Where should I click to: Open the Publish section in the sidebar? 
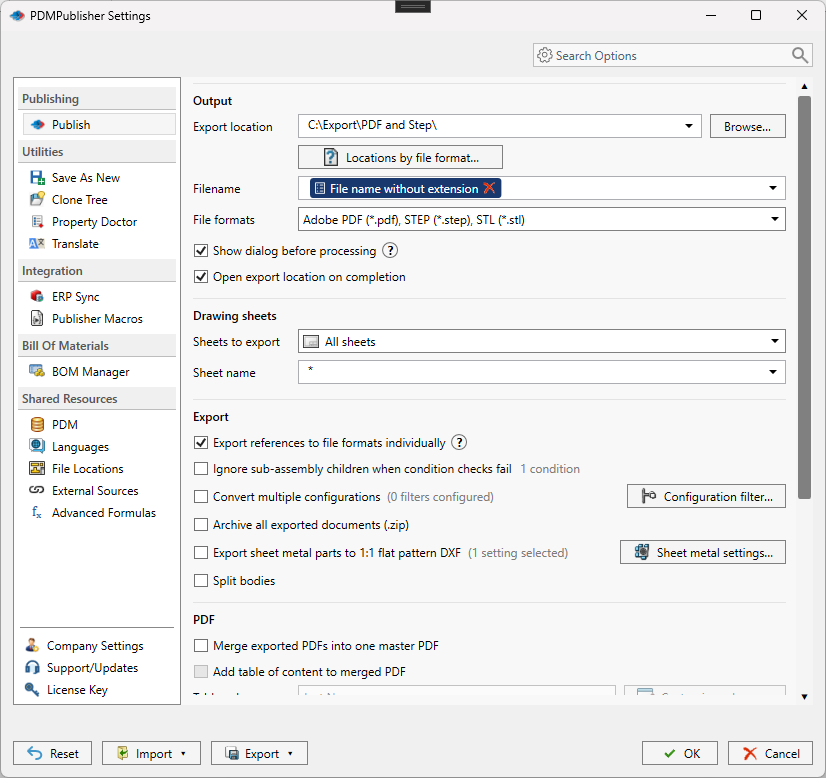99,124
